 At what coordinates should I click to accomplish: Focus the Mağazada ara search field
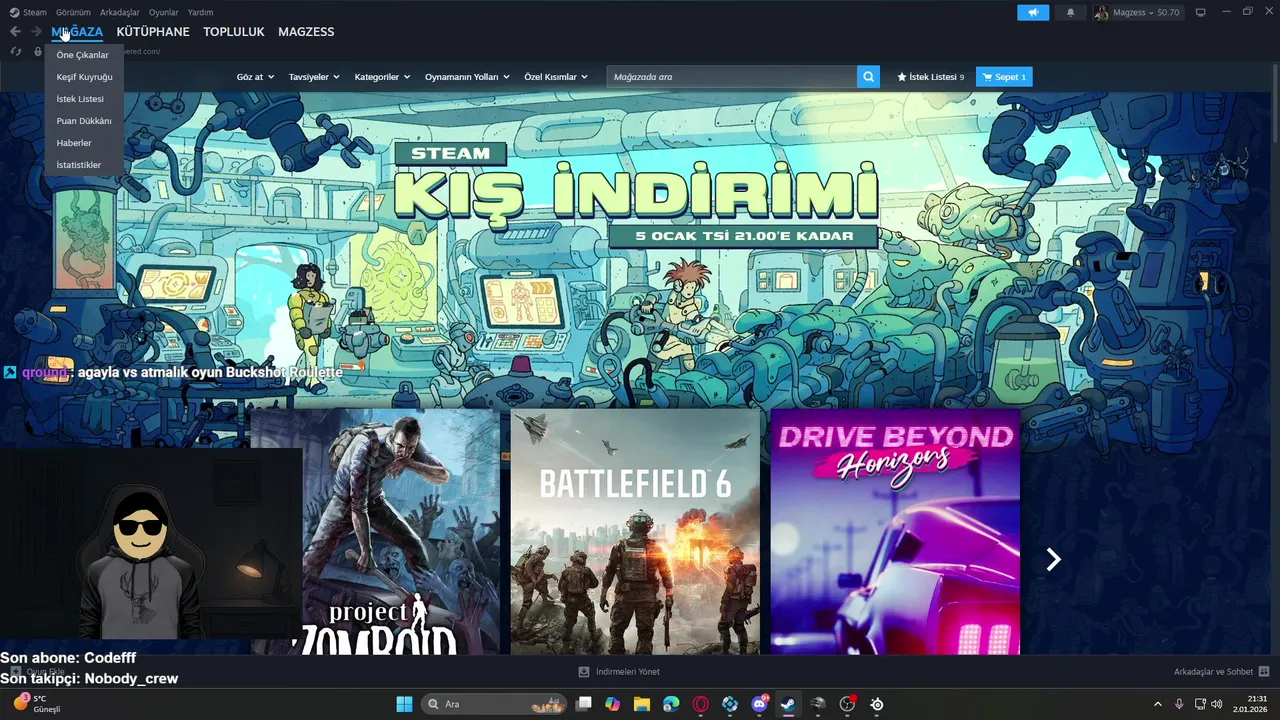(x=731, y=77)
